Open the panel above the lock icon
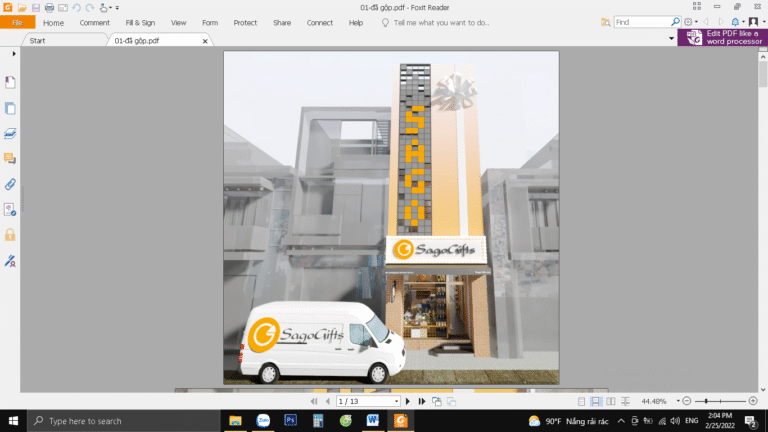The image size is (768, 432). point(10,210)
